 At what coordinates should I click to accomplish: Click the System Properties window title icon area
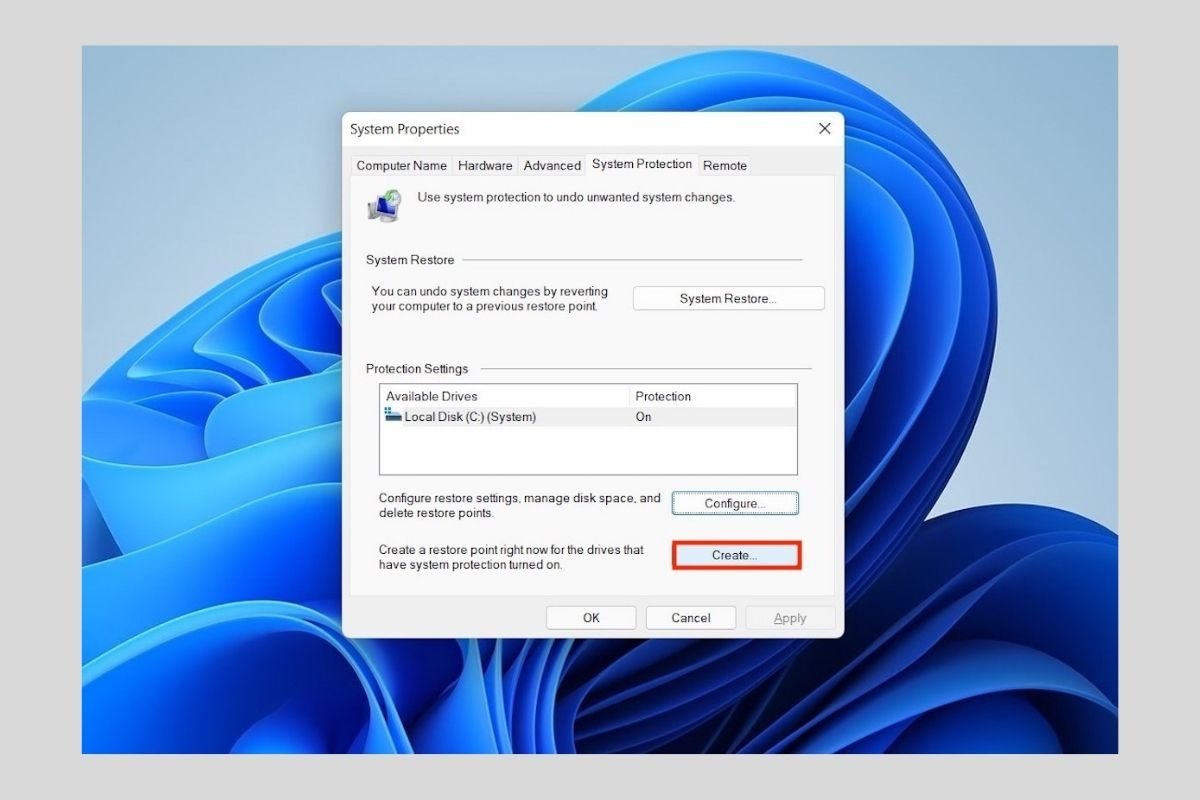[x=403, y=129]
